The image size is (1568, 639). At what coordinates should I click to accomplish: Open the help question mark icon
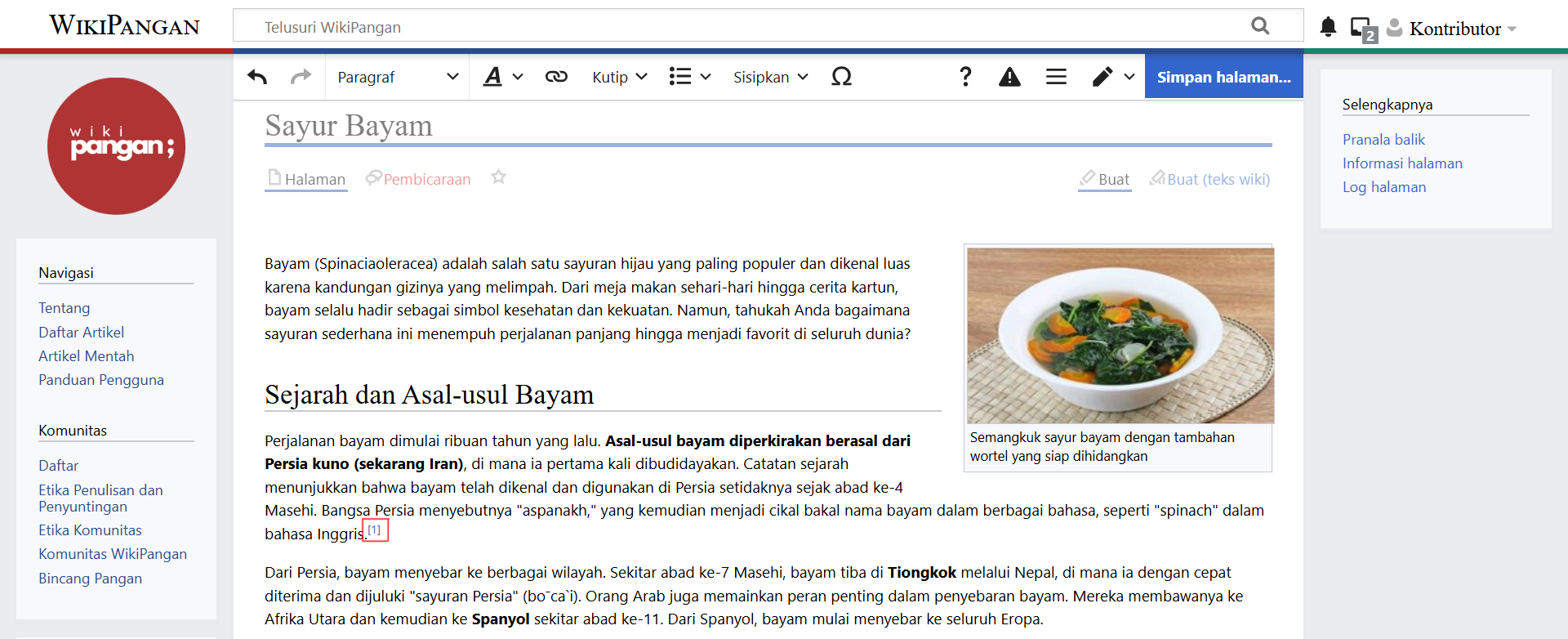click(965, 77)
